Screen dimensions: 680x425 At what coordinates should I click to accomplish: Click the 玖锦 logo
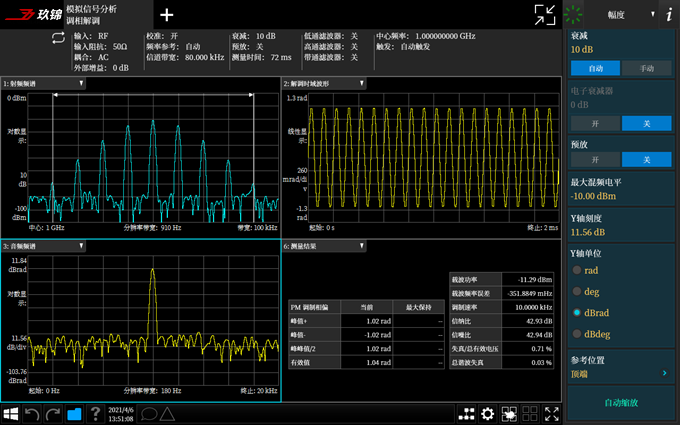[x=33, y=15]
